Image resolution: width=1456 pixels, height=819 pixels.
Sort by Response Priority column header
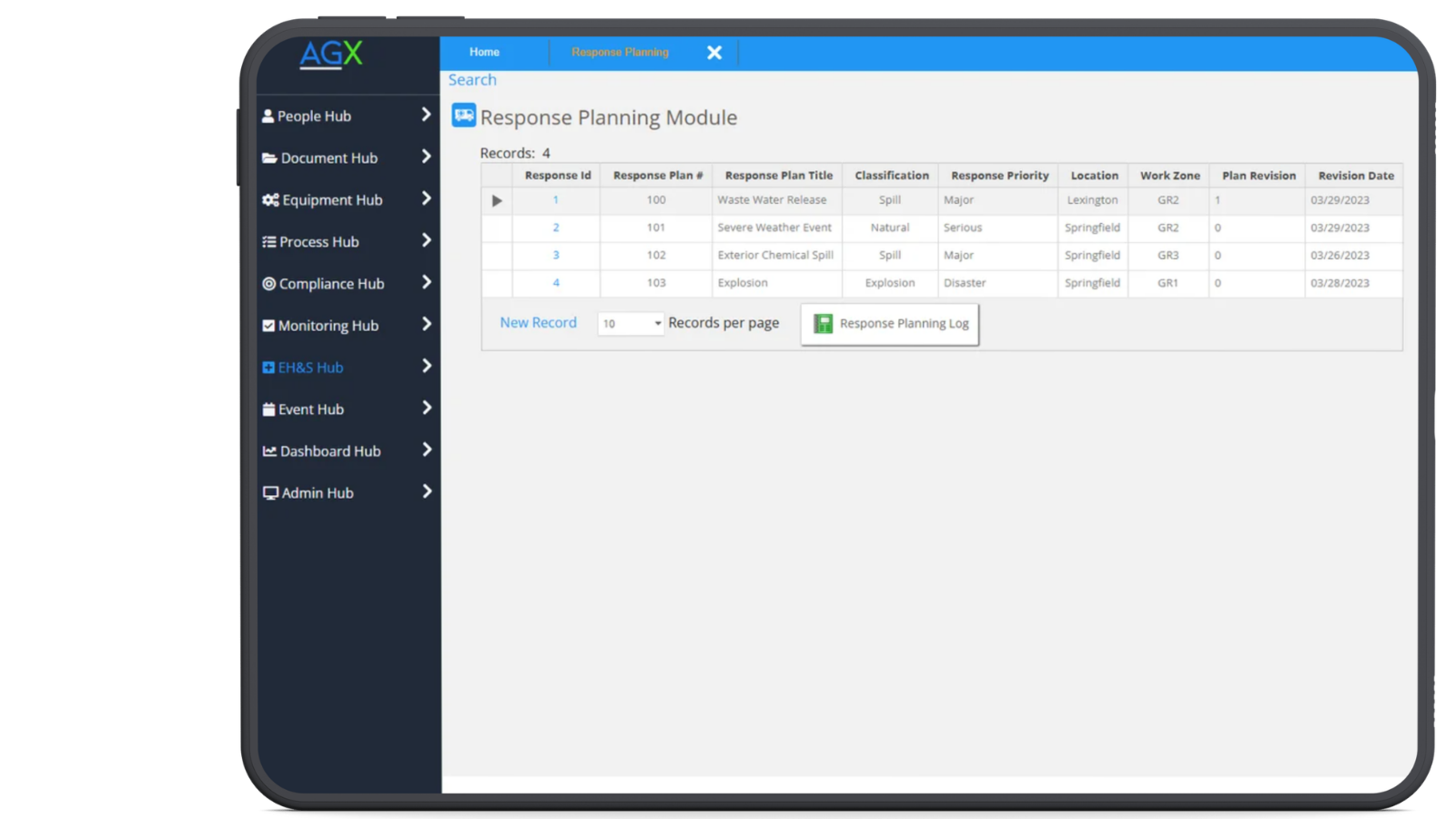click(x=999, y=176)
